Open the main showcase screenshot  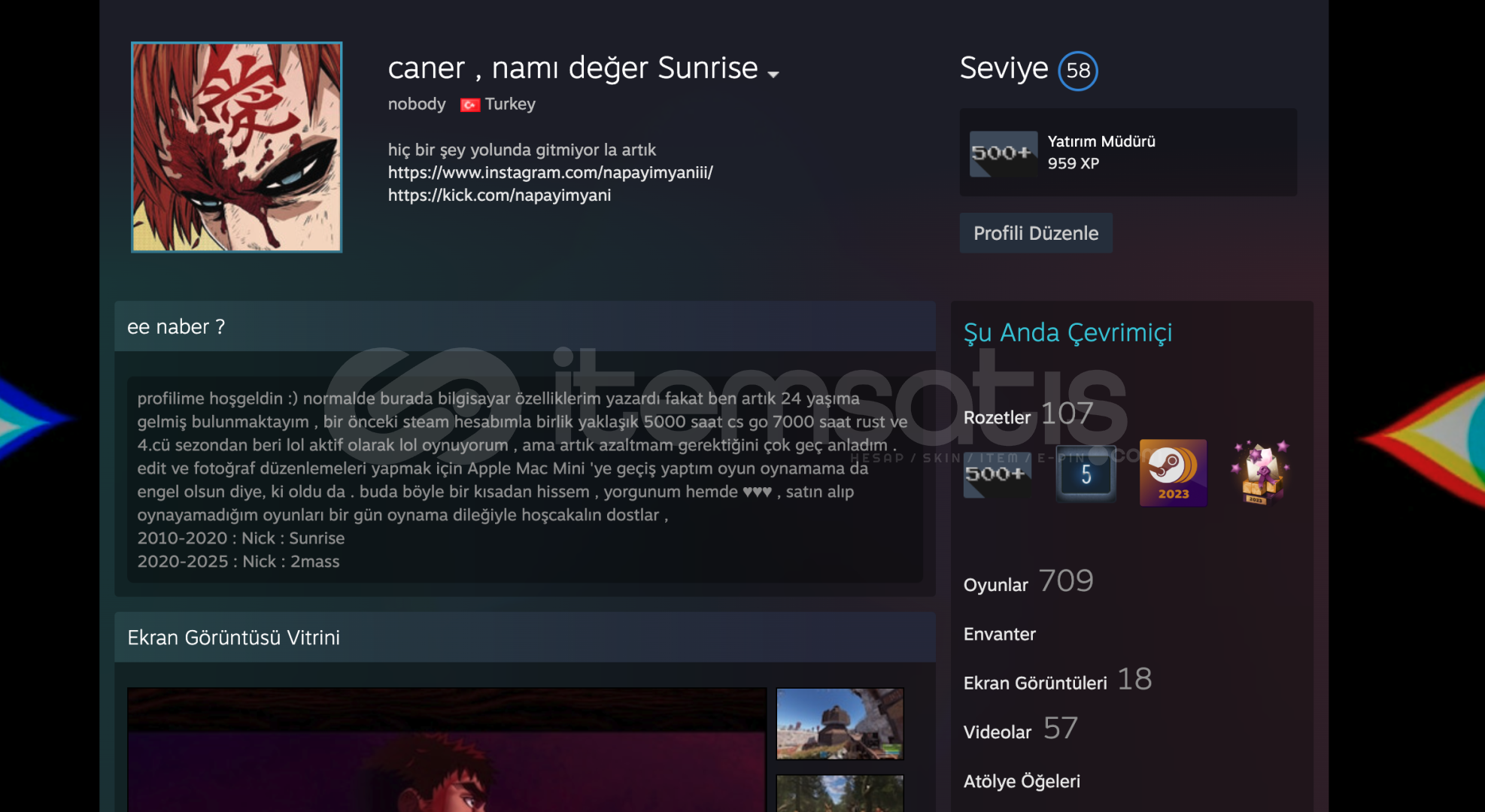tap(447, 750)
